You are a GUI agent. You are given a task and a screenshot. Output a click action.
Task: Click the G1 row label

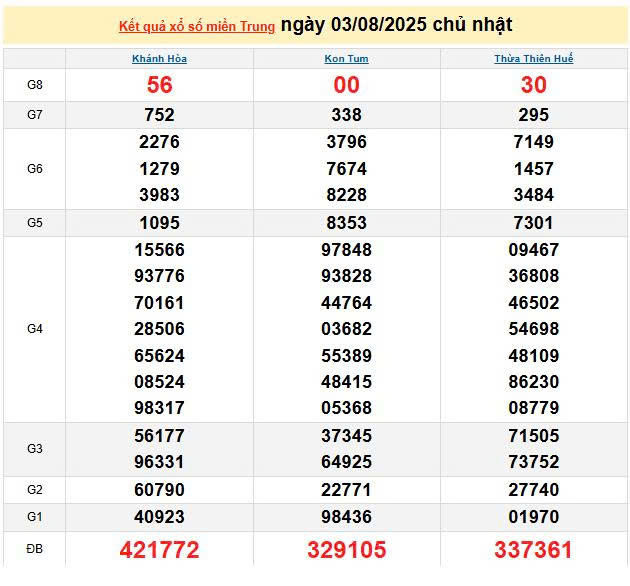[x=35, y=516]
